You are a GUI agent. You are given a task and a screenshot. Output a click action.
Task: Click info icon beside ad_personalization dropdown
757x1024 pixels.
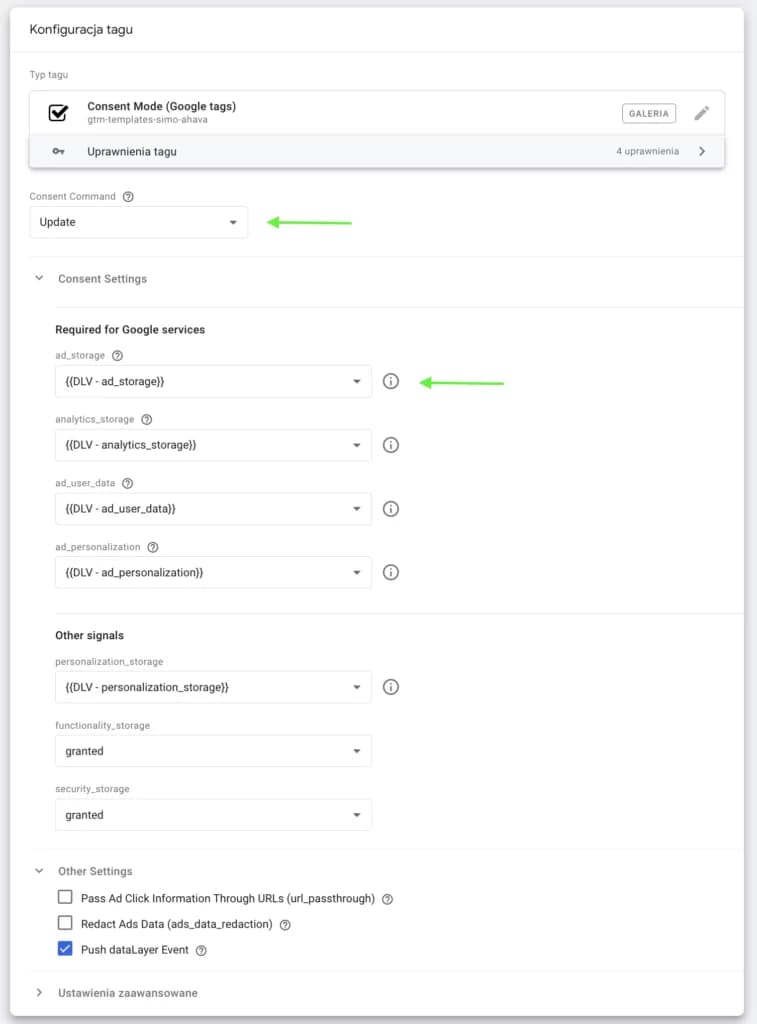point(391,572)
